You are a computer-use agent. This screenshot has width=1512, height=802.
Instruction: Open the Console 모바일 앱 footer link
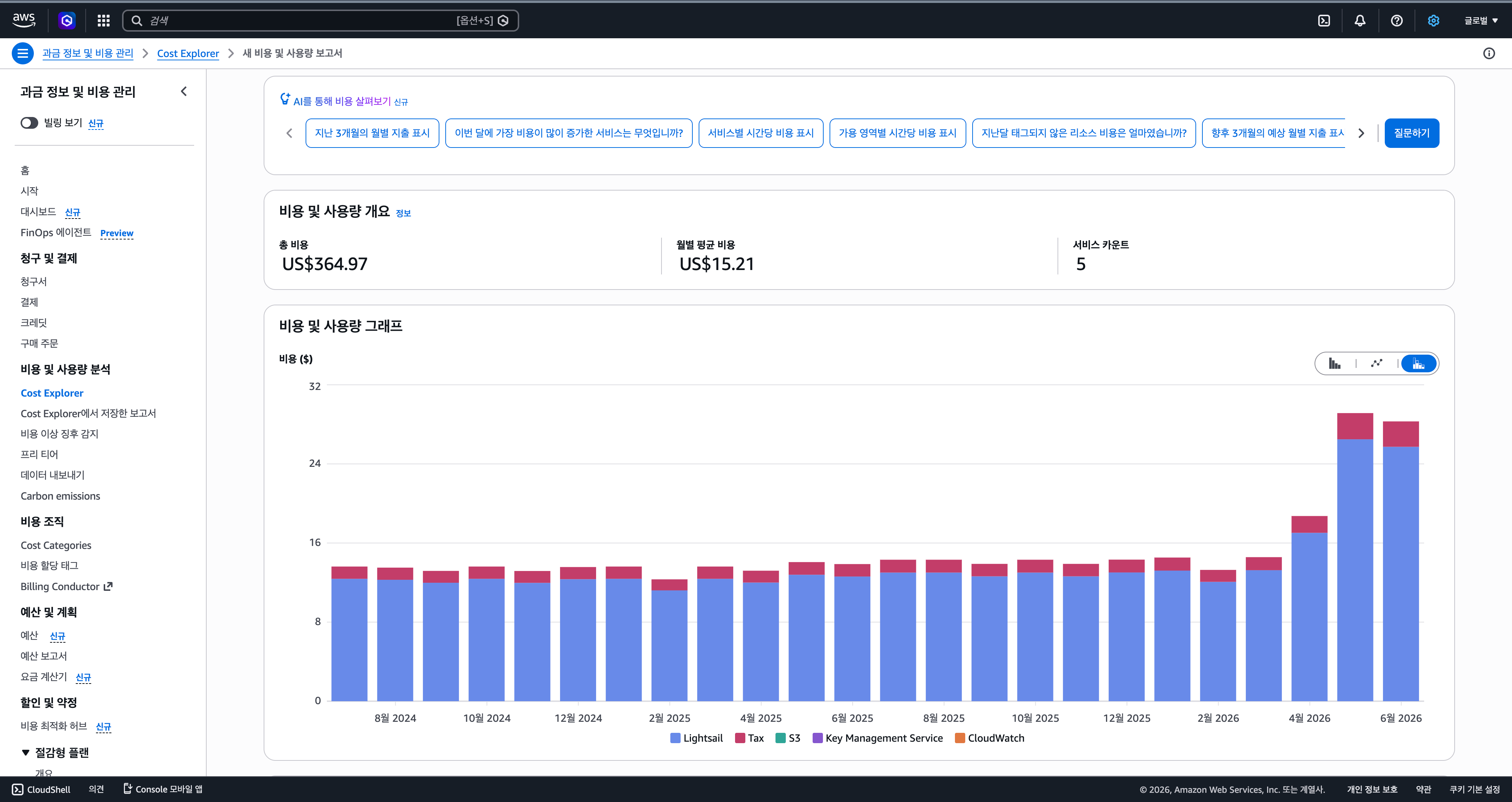(163, 789)
